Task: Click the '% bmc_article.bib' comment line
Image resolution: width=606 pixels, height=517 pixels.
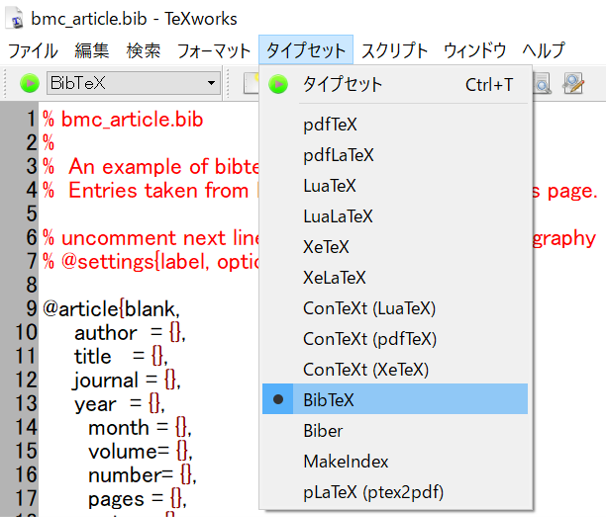Action: (123, 119)
